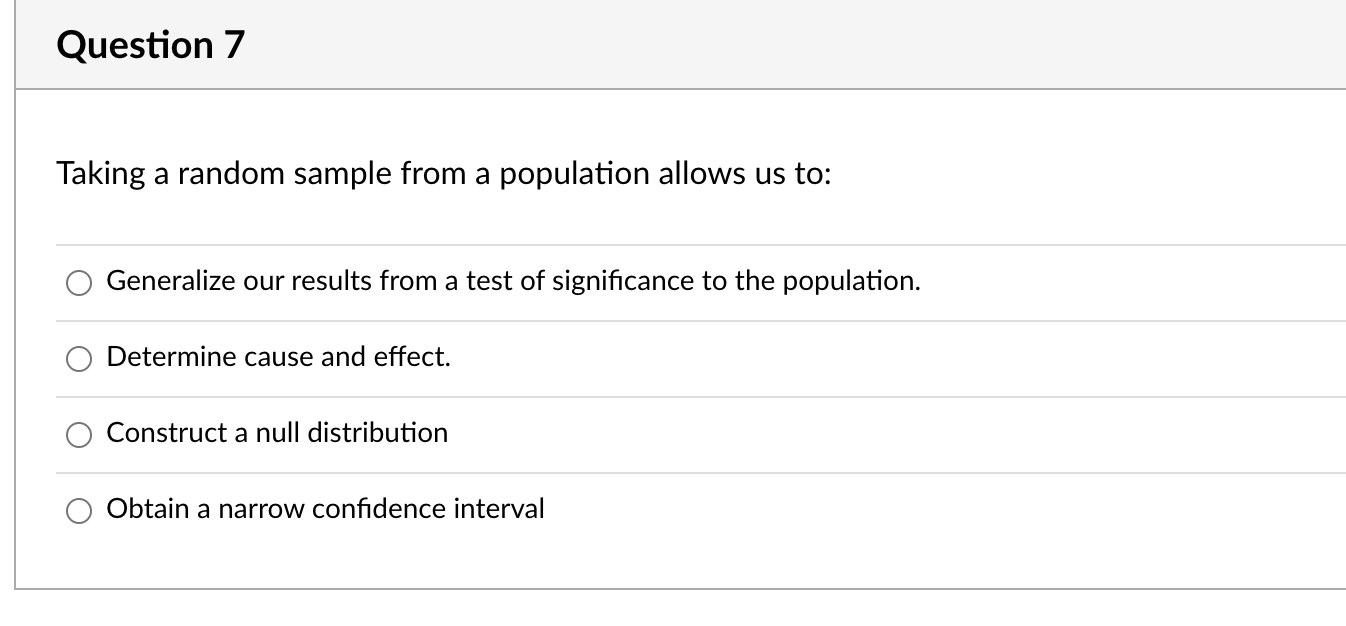Click the "Construct a null distribution" answer text
1346x626 pixels.
point(277,434)
